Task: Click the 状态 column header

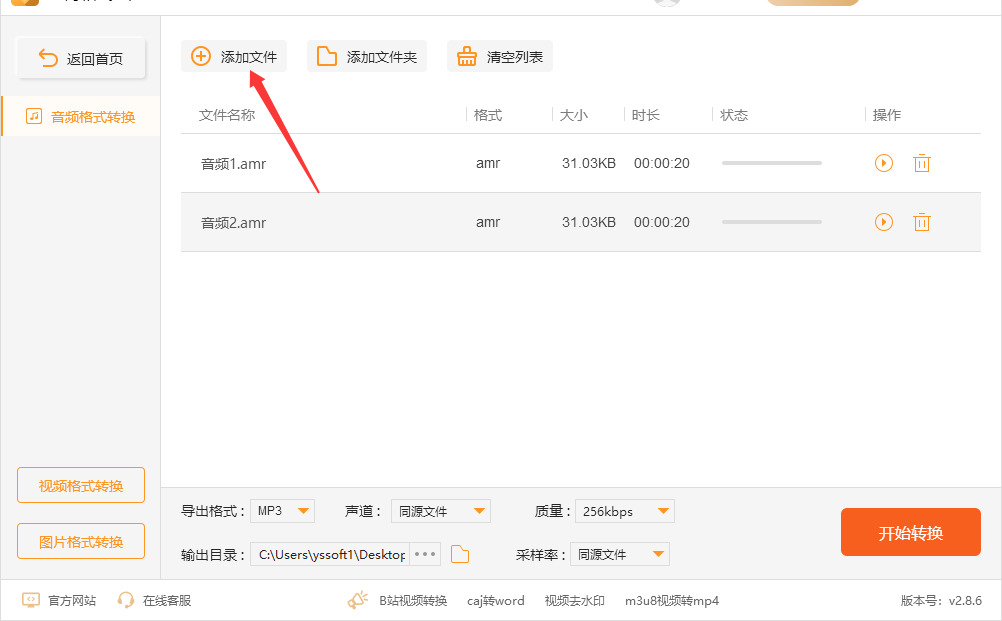Action: tap(734, 115)
